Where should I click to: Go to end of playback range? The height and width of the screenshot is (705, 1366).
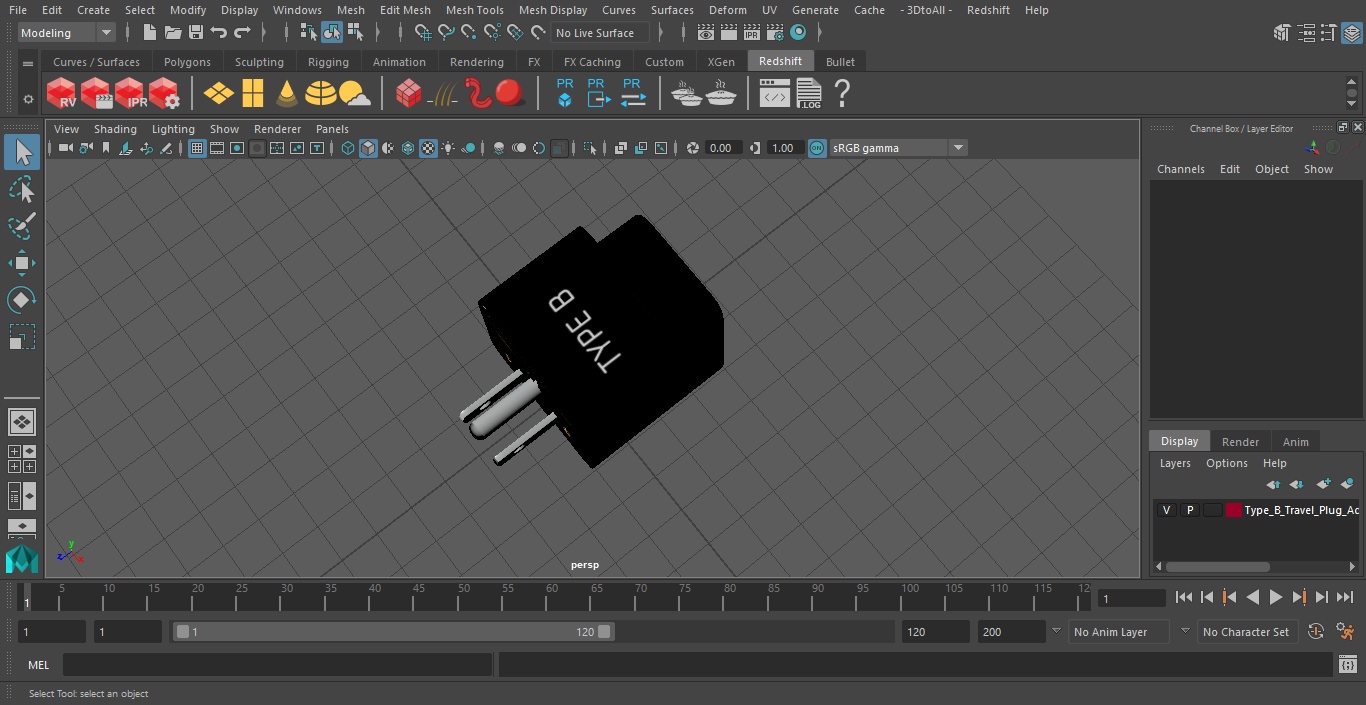[1345, 597]
